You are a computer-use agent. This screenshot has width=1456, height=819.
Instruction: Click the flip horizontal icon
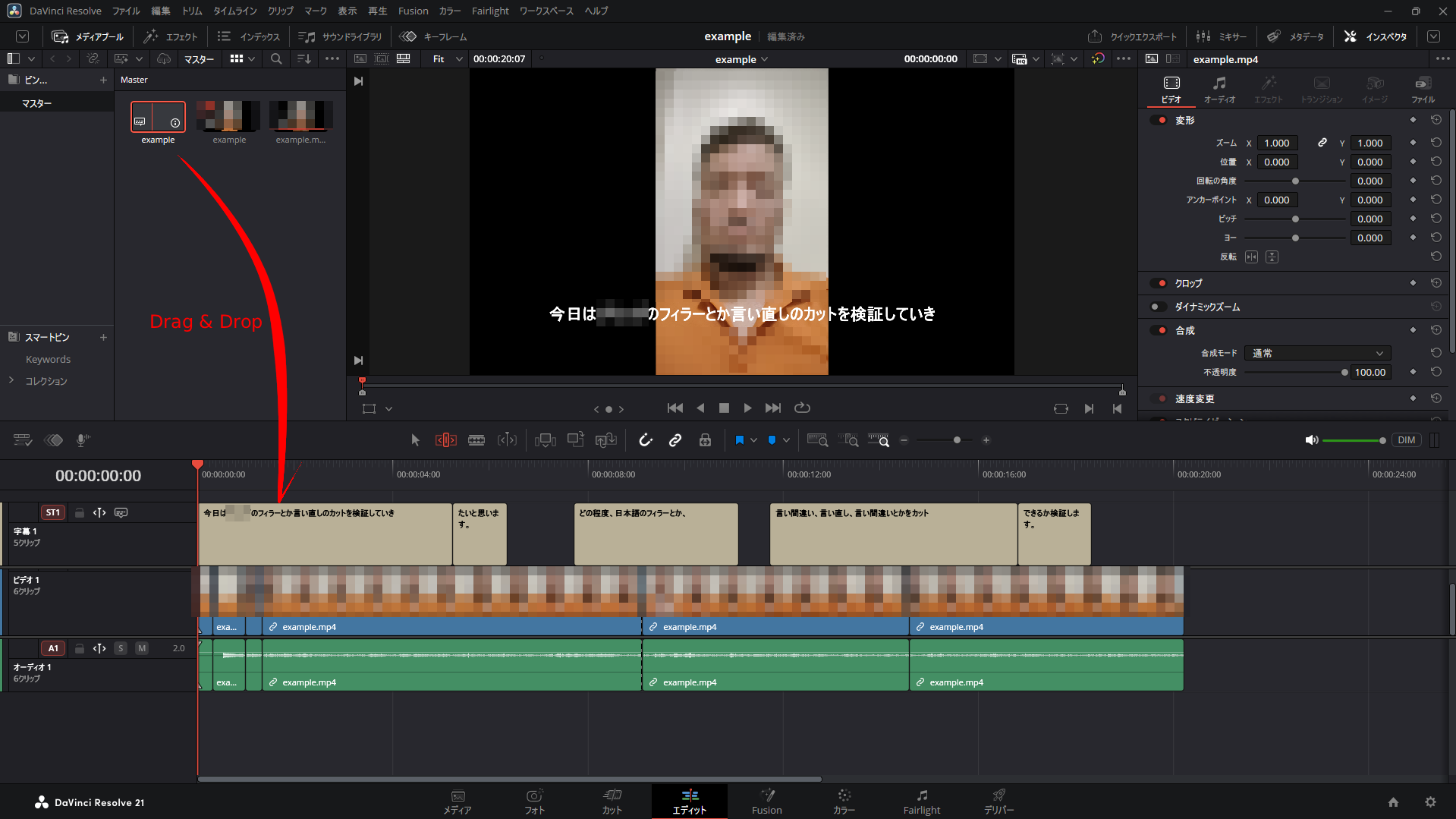[1251, 257]
